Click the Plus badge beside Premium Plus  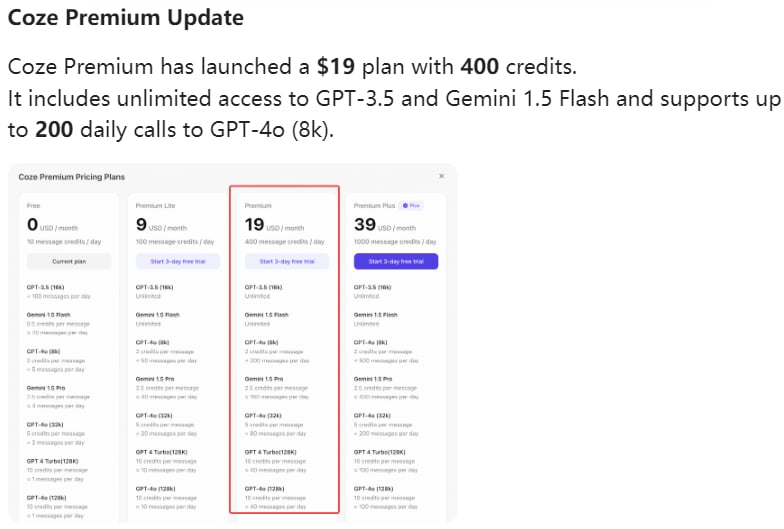(412, 206)
